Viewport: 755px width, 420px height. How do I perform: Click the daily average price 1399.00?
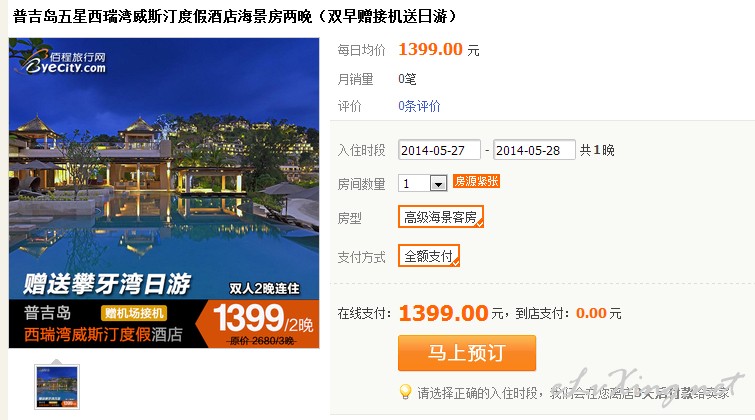point(430,49)
